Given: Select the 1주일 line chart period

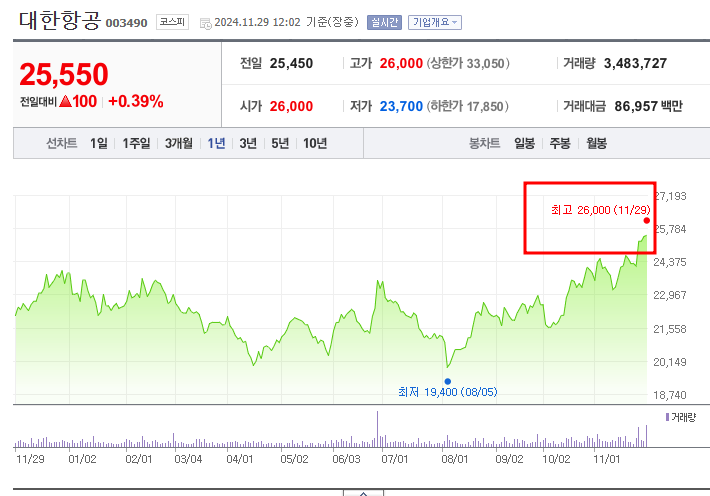Looking at the screenshot, I should [136, 144].
